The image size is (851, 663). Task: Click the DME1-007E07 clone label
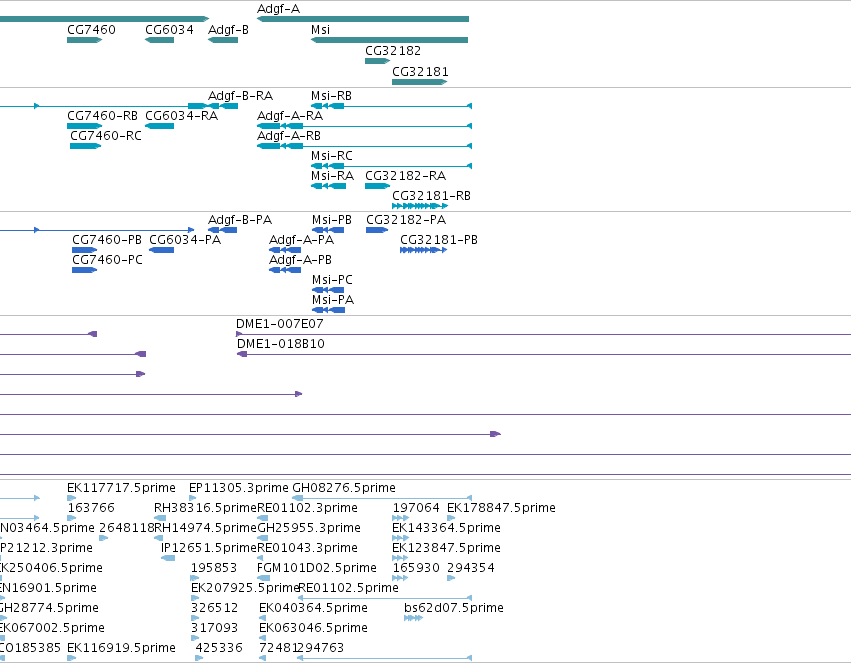coord(280,324)
